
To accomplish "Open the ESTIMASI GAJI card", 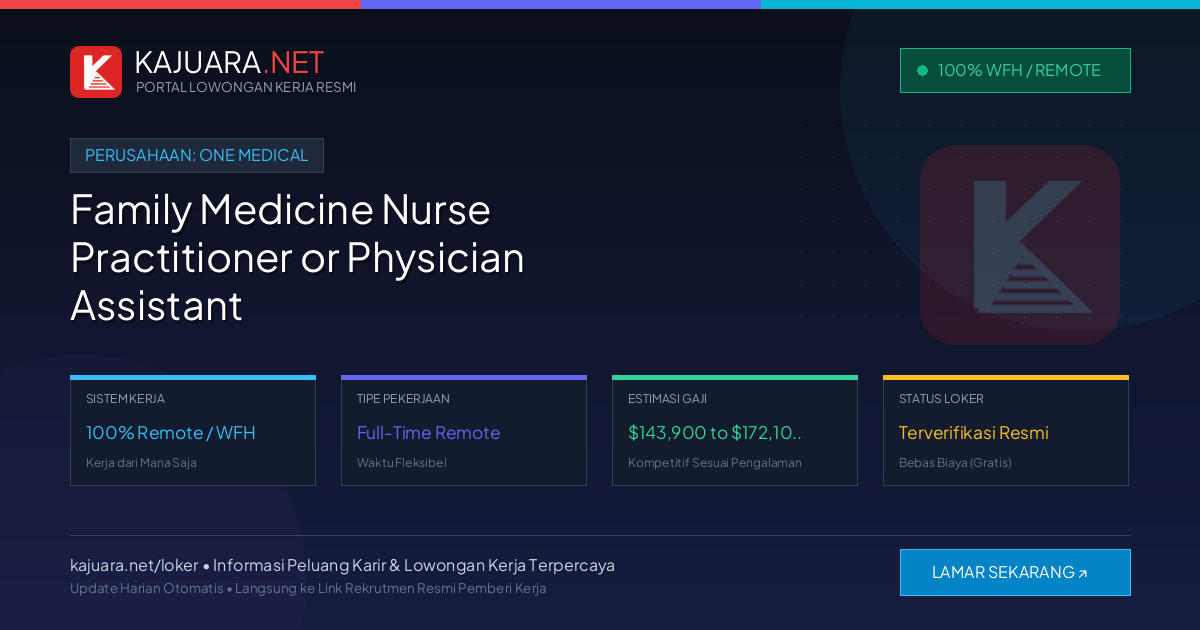I will tap(735, 431).
